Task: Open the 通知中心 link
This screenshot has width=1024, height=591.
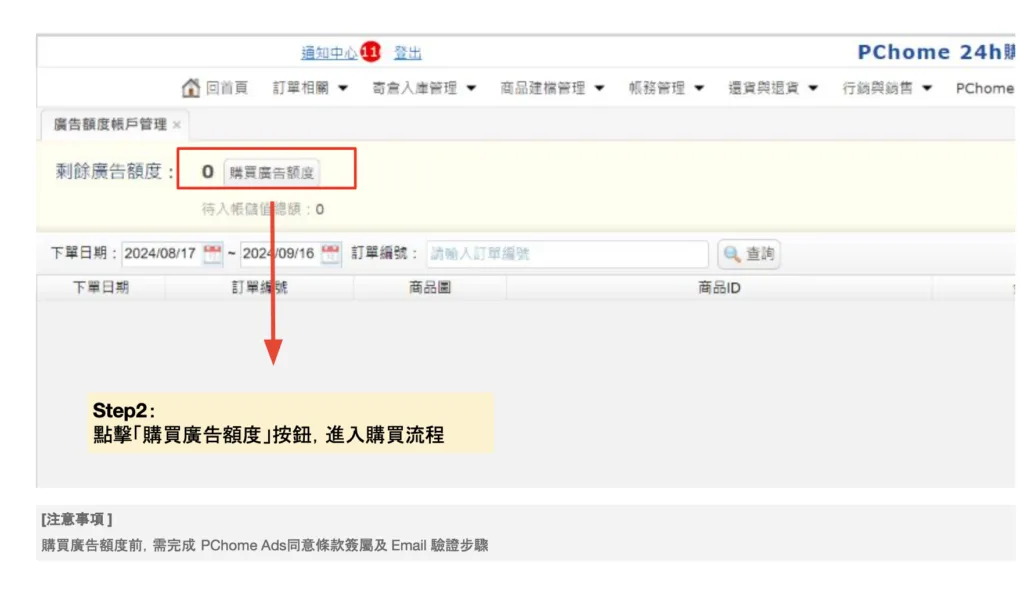Action: coord(329,53)
